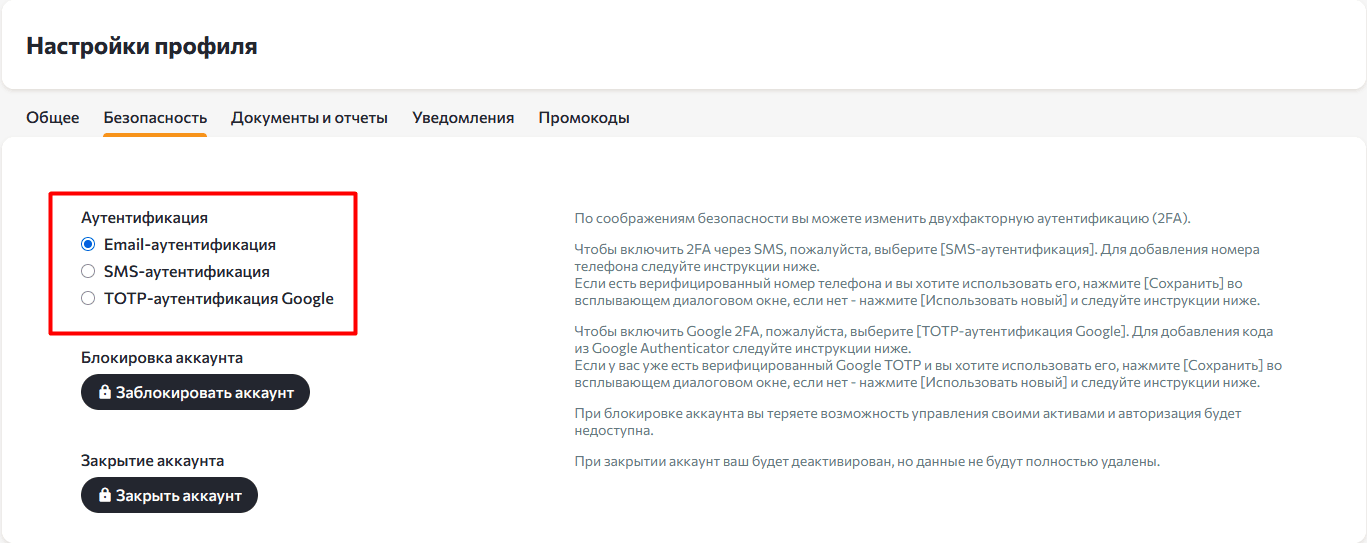Choose the TOTP-аутентификация Google radio button
This screenshot has height=543, width=1367.
coord(88,298)
